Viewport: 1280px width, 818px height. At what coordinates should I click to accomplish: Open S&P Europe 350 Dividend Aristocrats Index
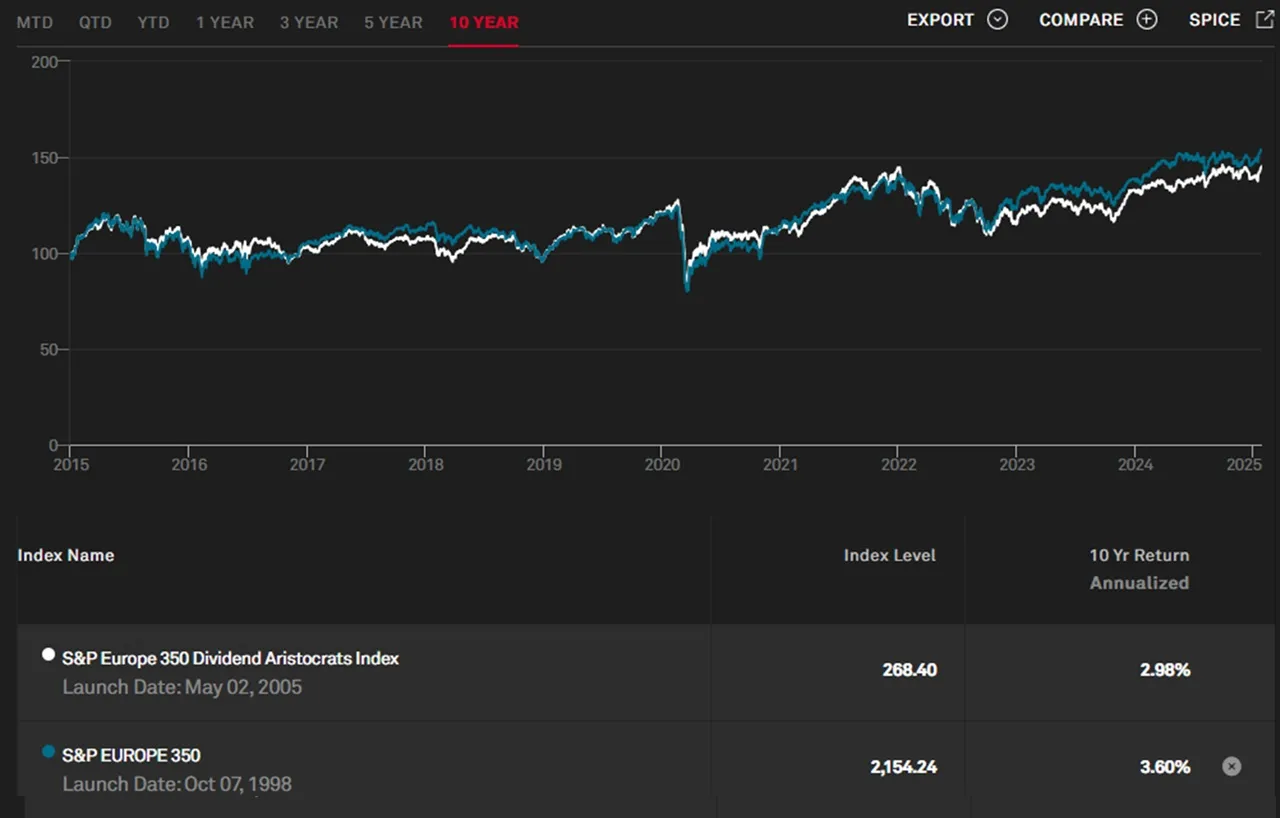tap(230, 658)
